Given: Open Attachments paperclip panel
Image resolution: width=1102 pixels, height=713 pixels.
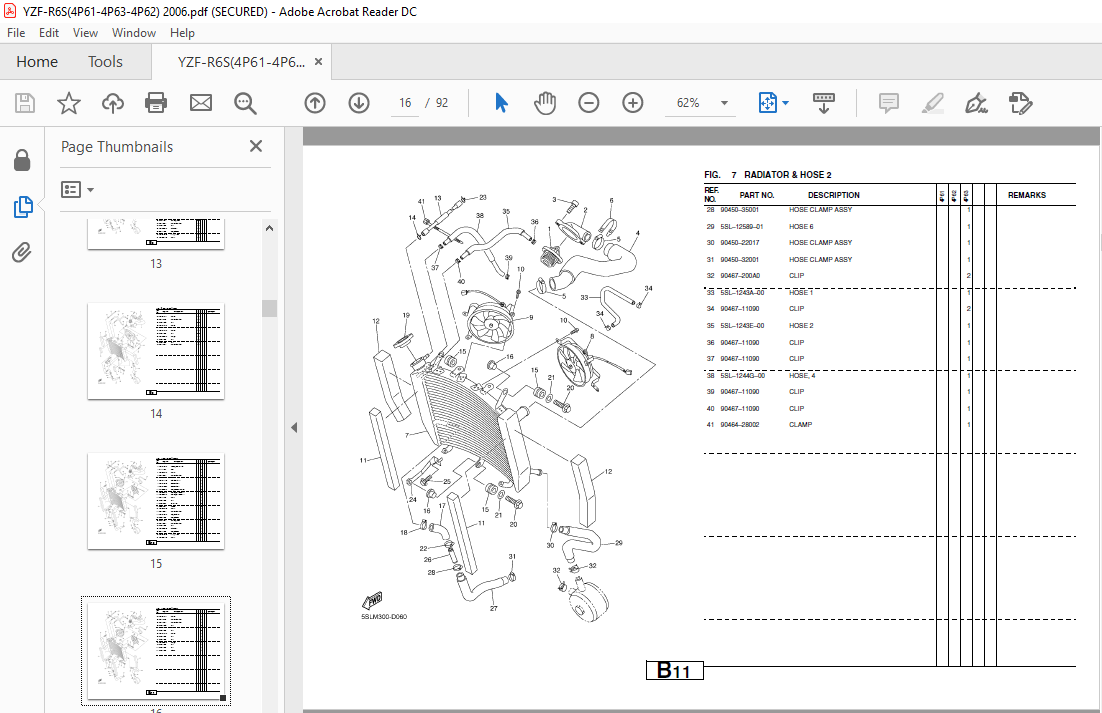Looking at the screenshot, I should point(22,252).
